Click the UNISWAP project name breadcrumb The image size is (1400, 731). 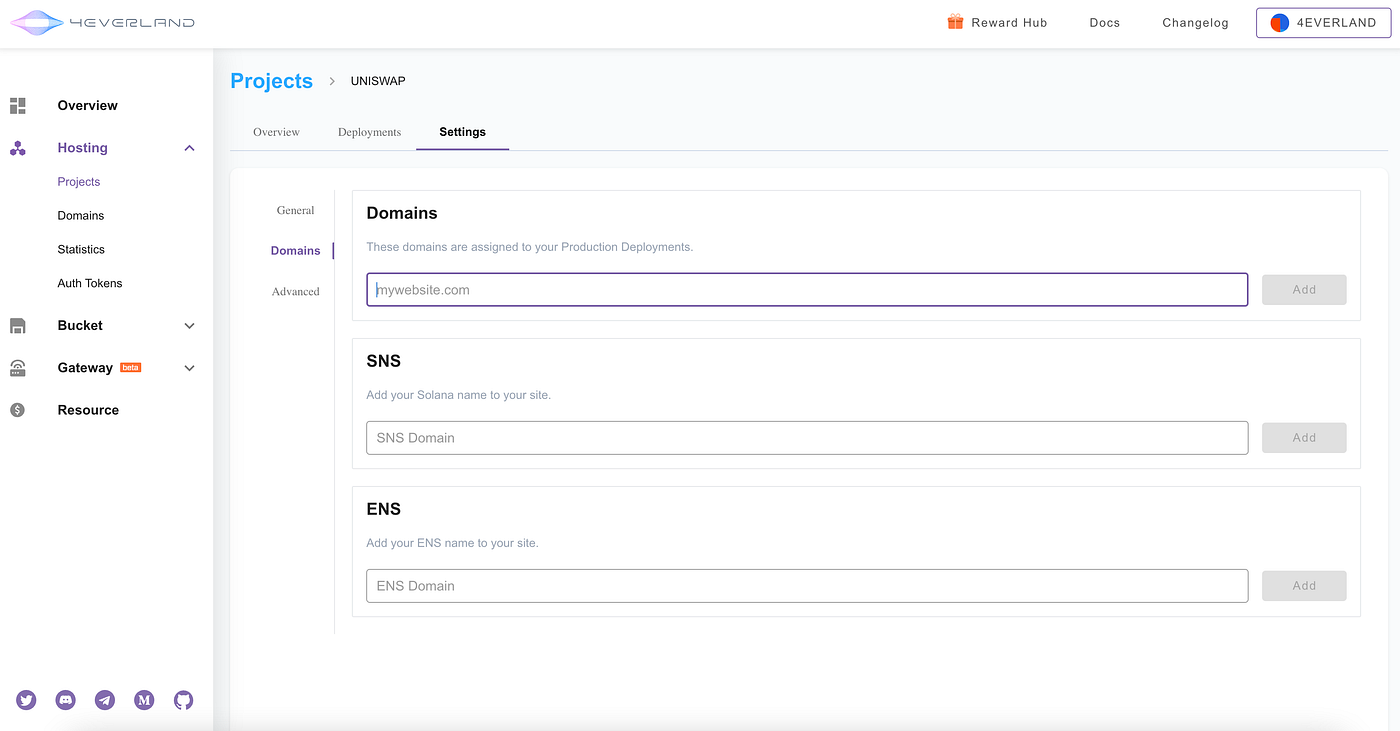point(378,81)
